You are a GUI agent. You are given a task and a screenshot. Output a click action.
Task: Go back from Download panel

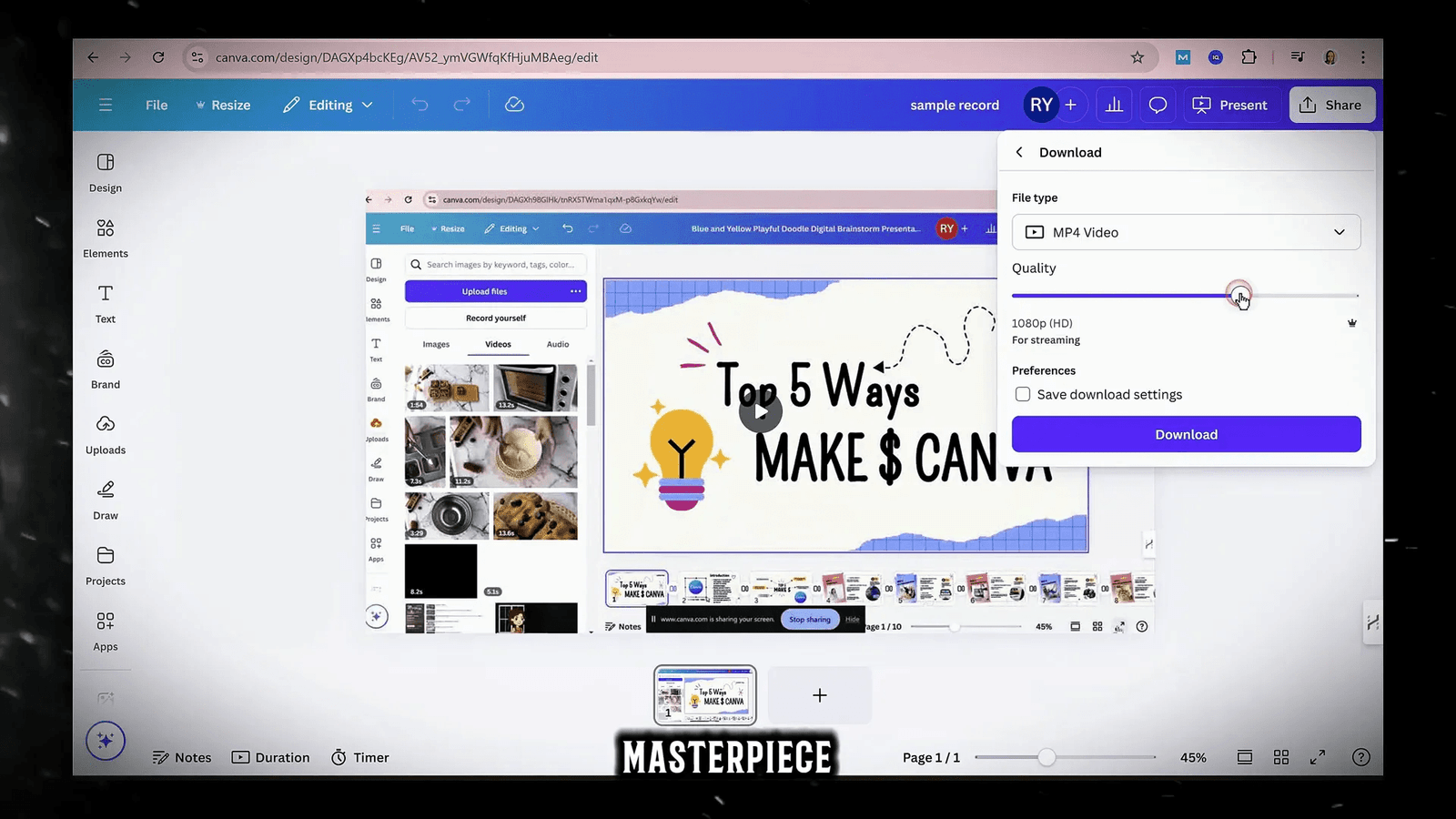1019,152
